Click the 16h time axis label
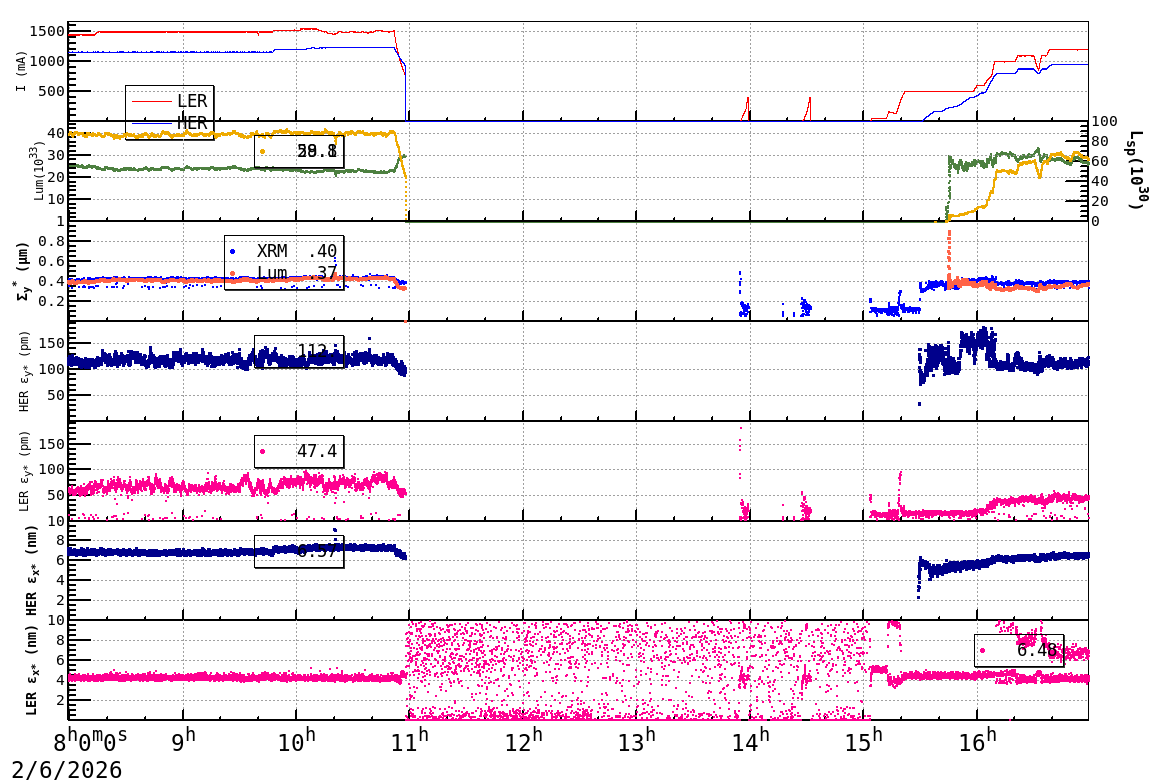This screenshot has width=1160, height=782. (977, 741)
